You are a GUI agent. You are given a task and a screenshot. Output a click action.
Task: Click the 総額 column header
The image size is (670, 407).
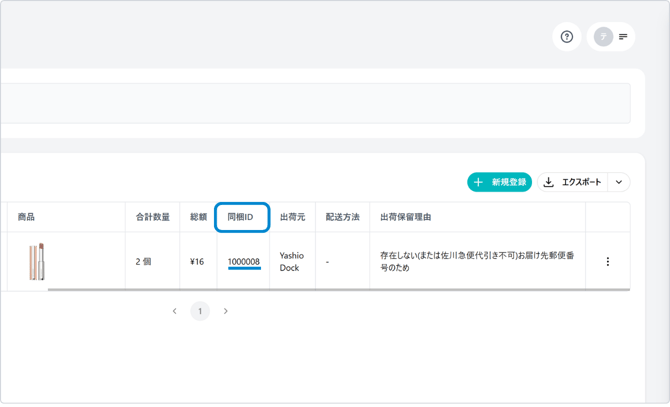coord(198,217)
